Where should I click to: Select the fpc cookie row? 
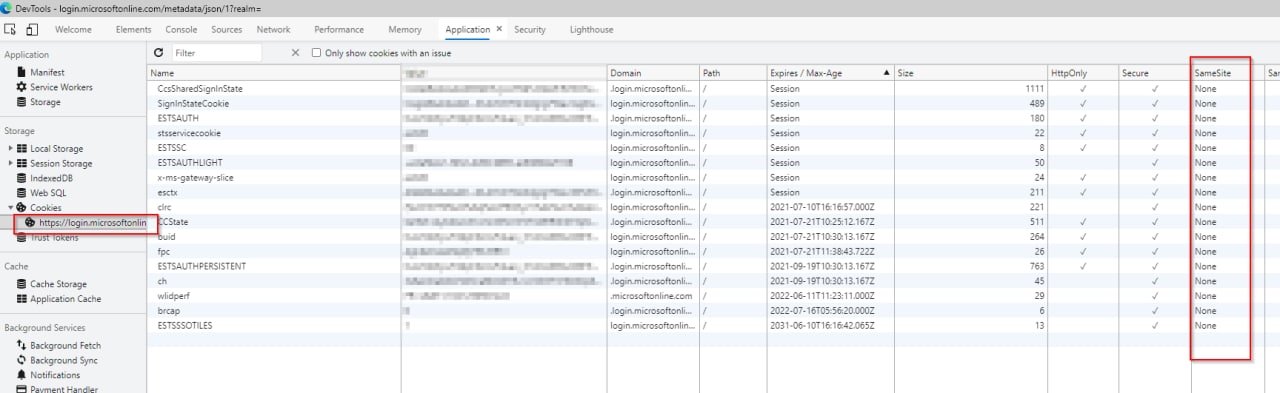click(x=713, y=252)
